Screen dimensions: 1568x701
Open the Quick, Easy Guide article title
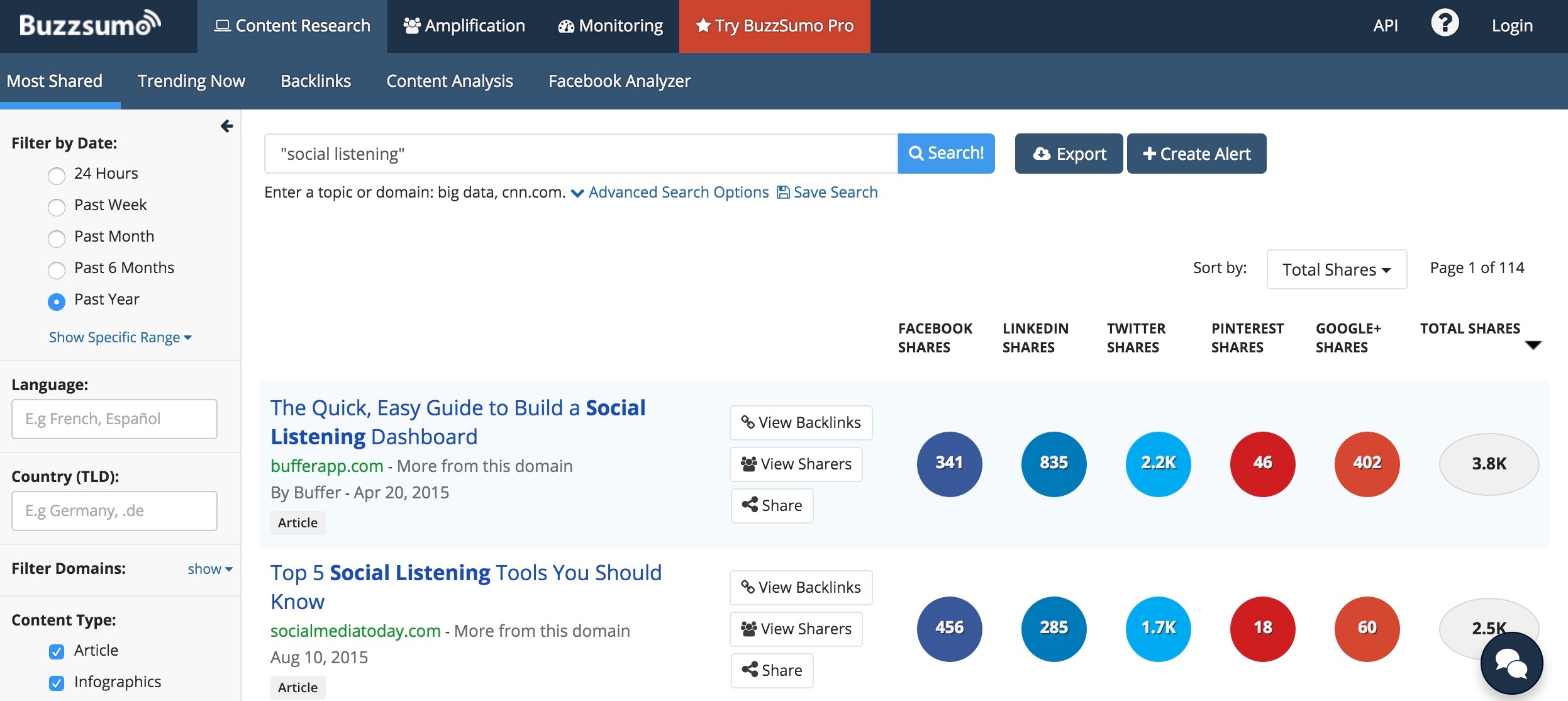click(458, 422)
